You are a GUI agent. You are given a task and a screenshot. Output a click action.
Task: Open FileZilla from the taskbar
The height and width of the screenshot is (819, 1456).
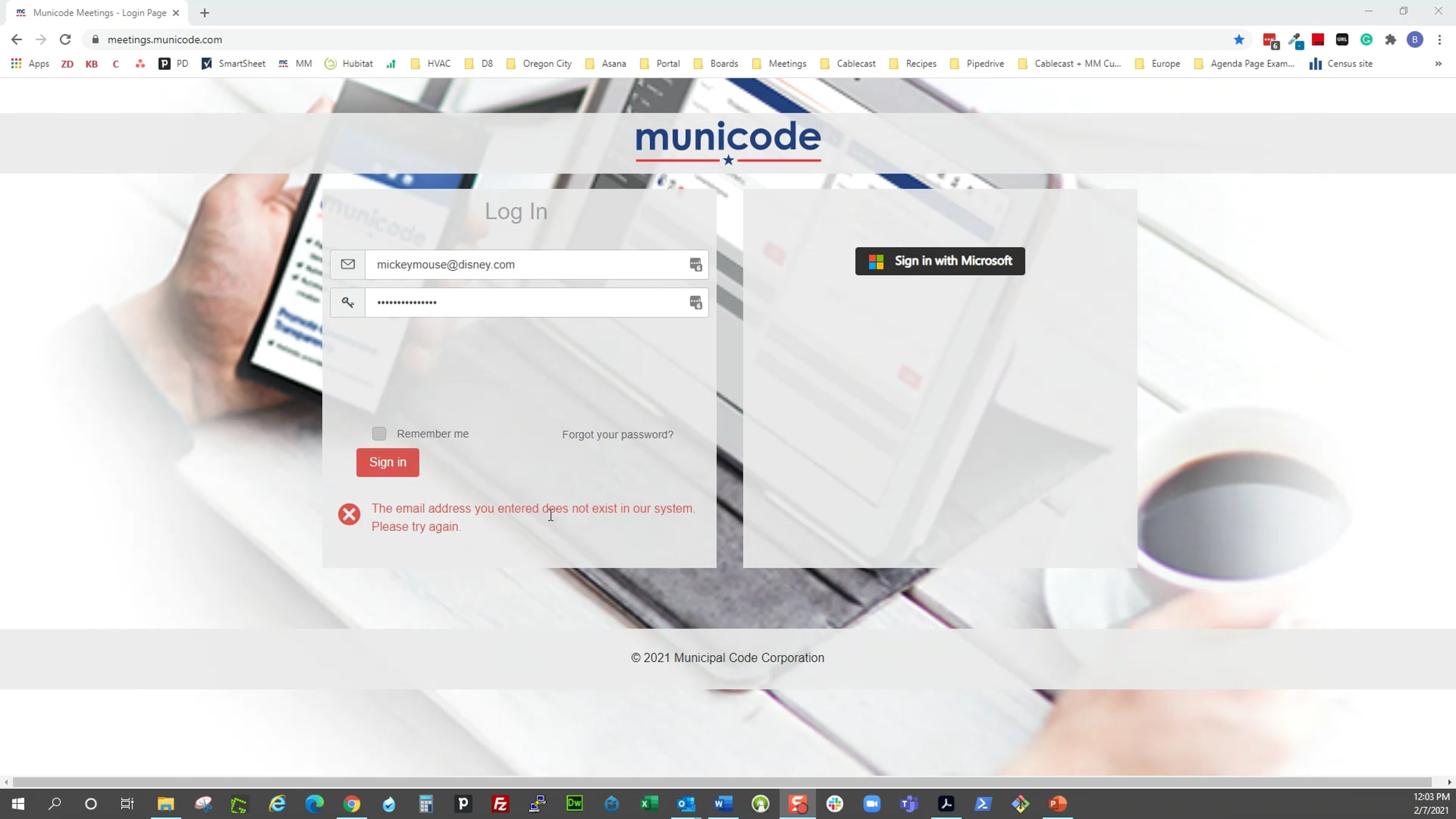[500, 804]
